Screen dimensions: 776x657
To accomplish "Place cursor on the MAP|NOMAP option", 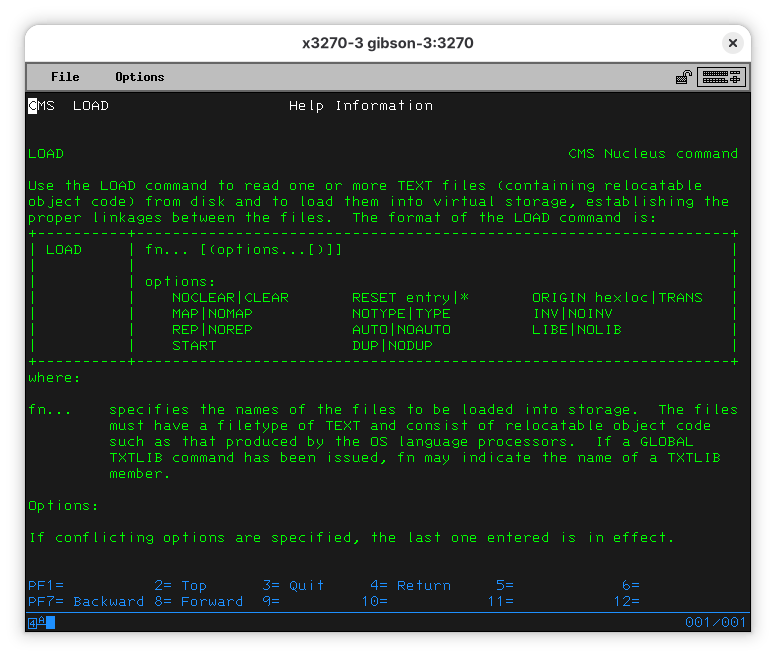I will tap(212, 314).
